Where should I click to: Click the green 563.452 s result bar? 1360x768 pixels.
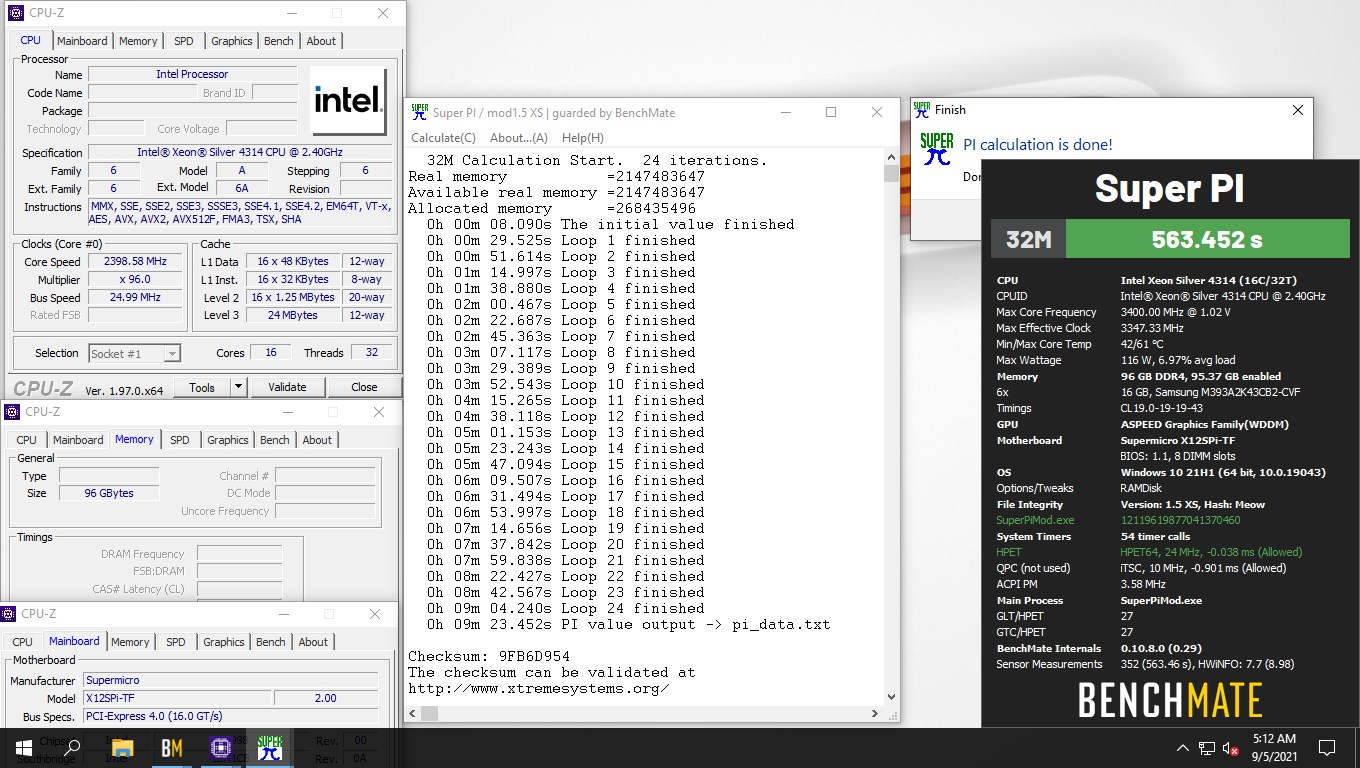(x=1207, y=239)
